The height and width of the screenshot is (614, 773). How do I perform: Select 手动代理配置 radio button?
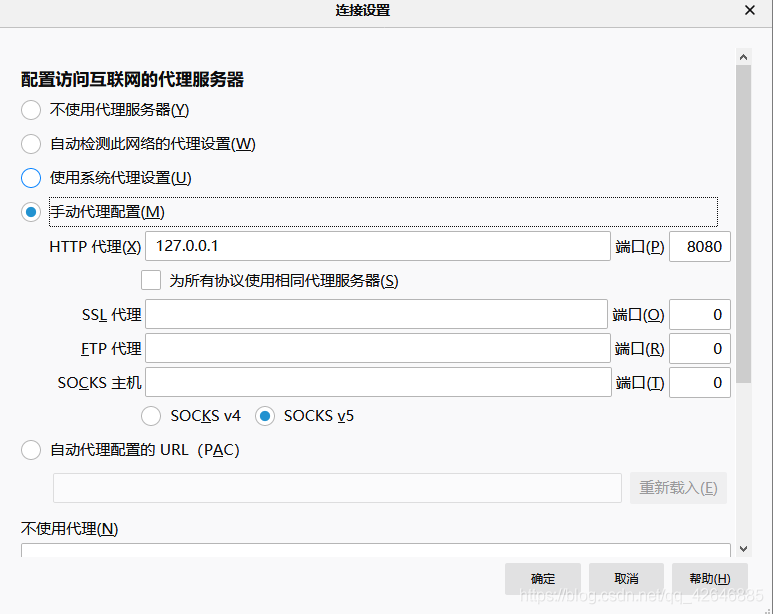(x=31, y=212)
